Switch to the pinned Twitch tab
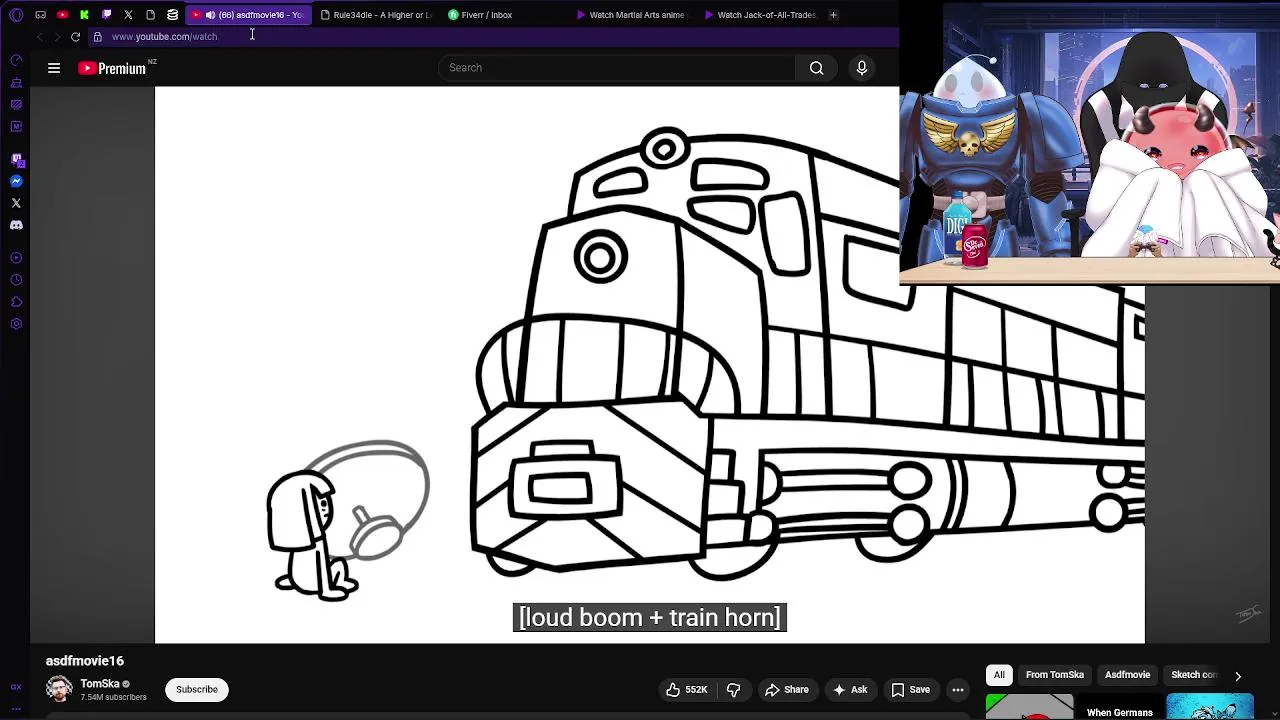 click(x=106, y=15)
